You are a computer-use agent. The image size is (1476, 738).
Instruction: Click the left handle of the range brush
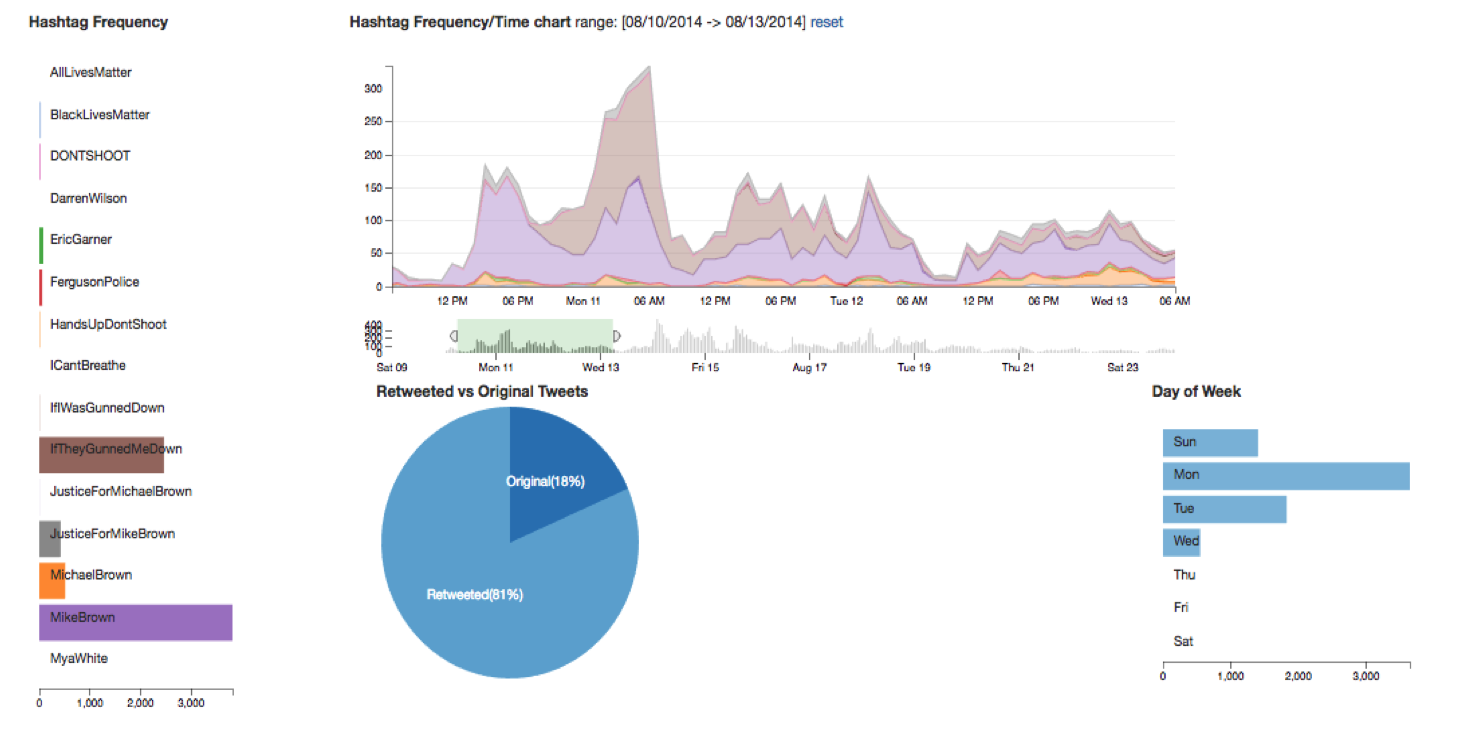click(456, 337)
